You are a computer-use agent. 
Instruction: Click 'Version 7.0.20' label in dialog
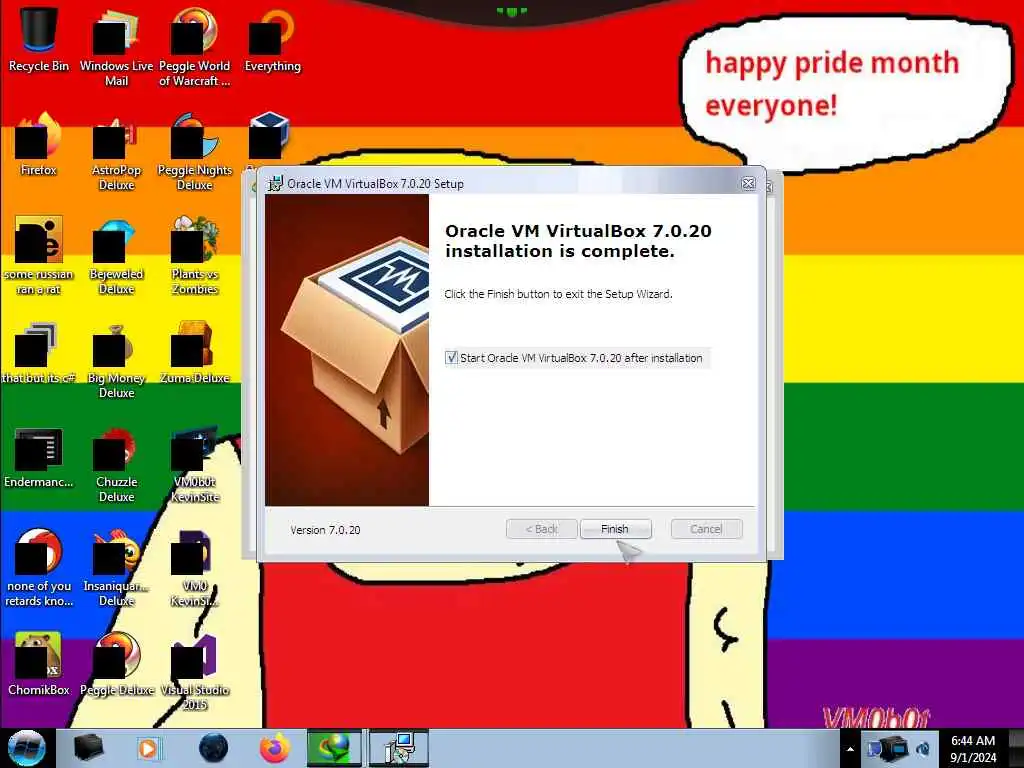pos(325,530)
